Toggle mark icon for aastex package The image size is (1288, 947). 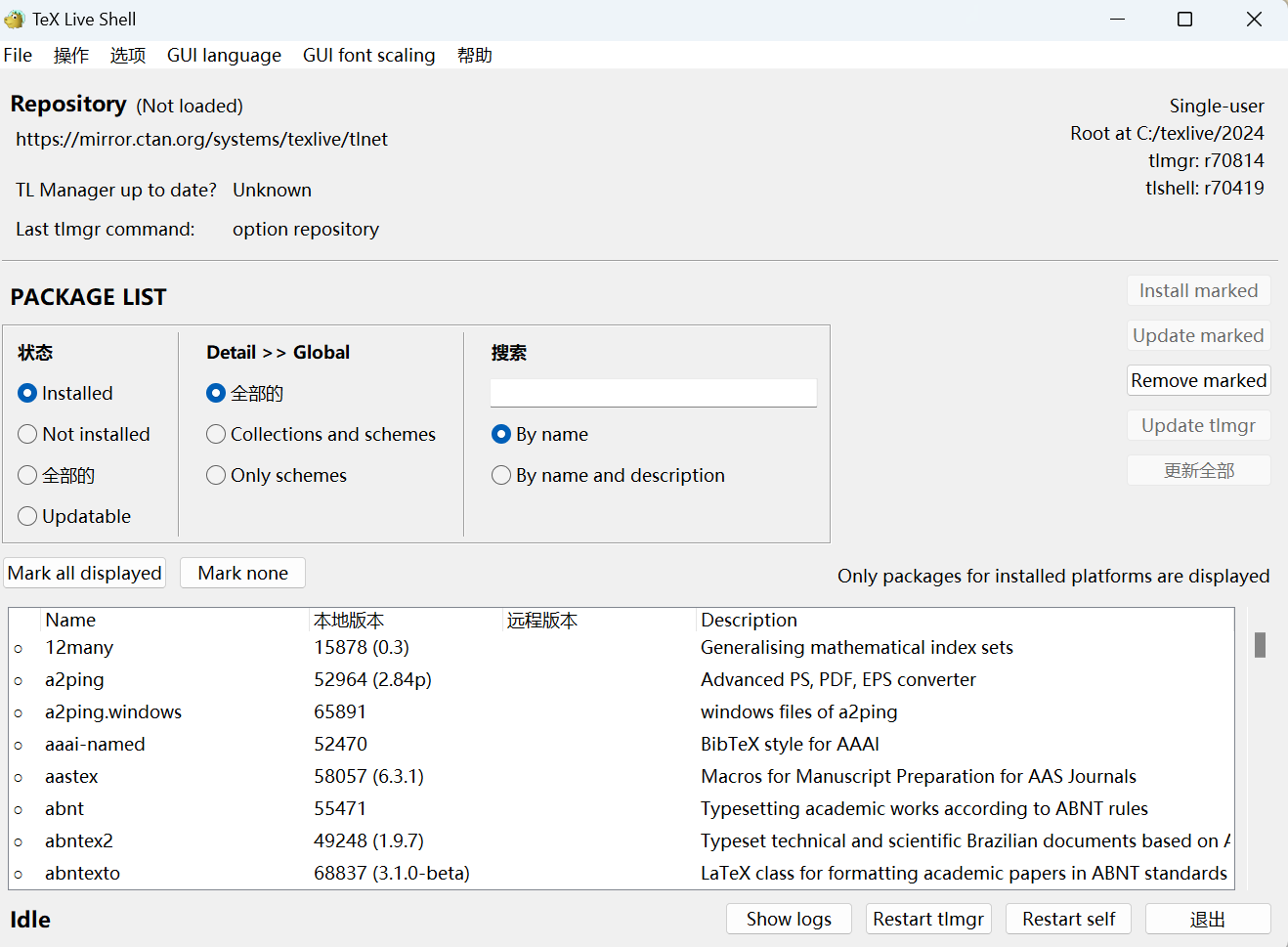tap(19, 777)
